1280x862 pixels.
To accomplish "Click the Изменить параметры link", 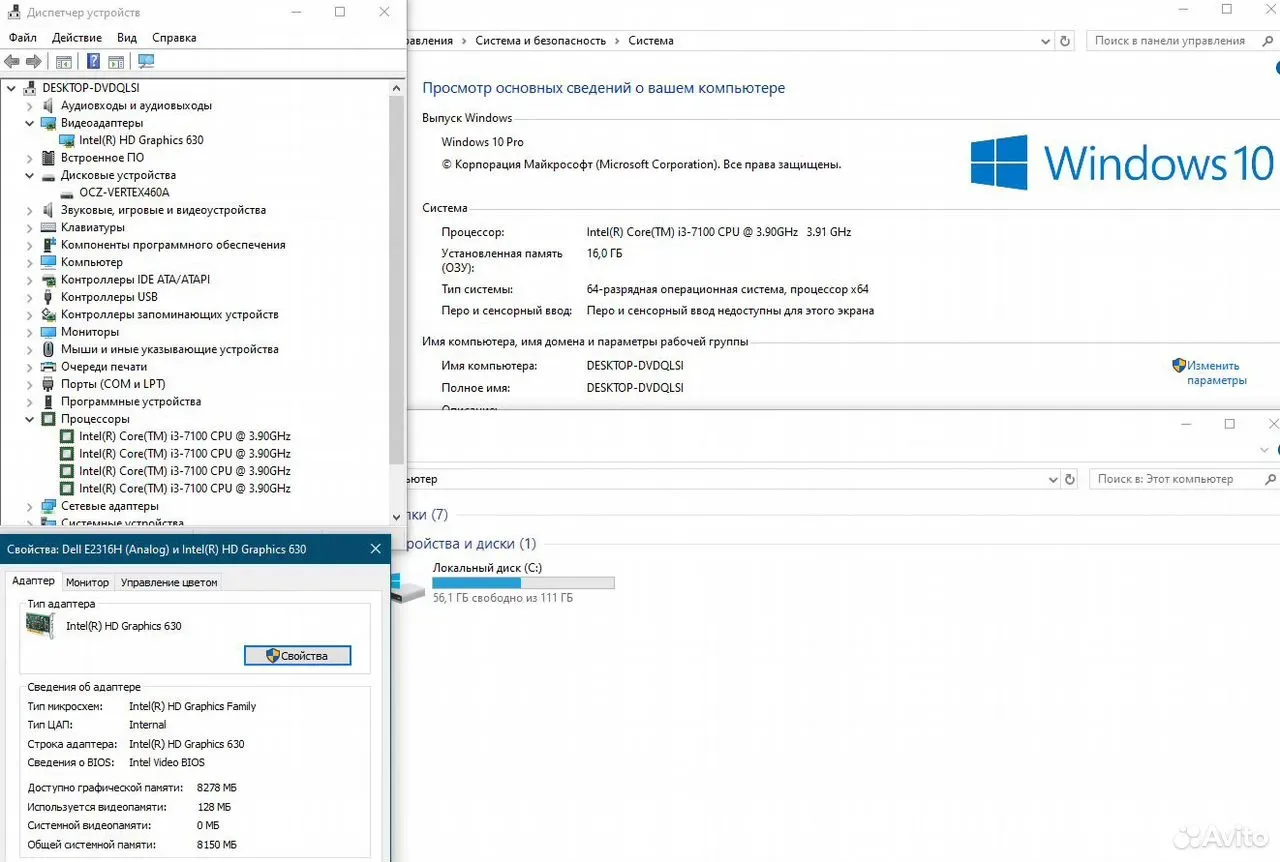I will (x=1216, y=373).
